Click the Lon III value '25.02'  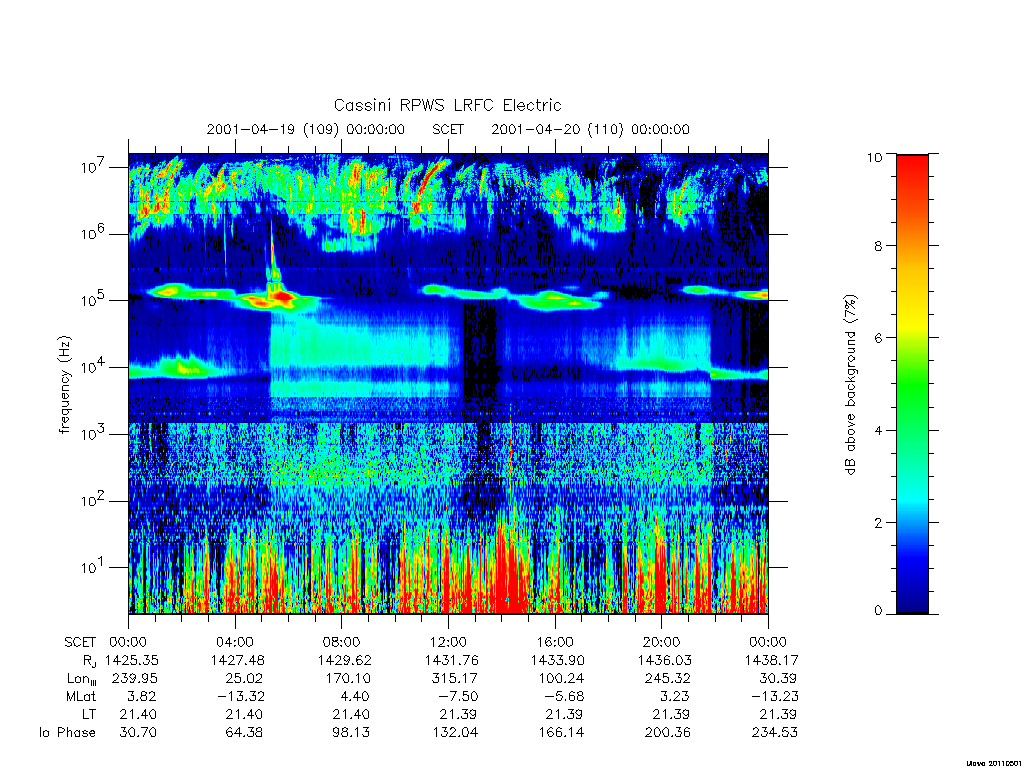[244, 679]
